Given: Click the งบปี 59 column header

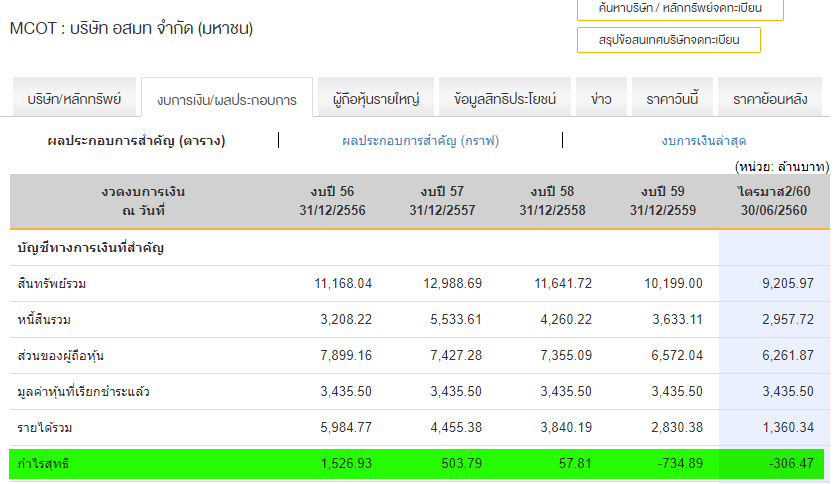Looking at the screenshot, I should coord(664,201).
